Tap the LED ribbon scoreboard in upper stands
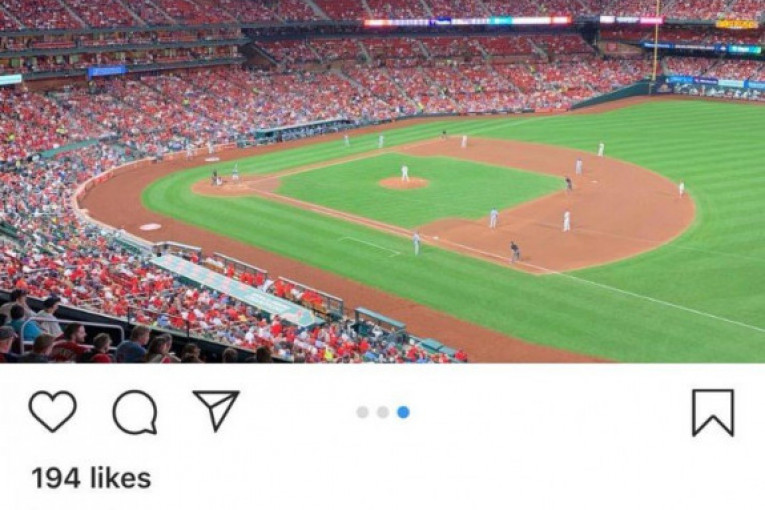This screenshot has height=510, width=765. (x=467, y=21)
